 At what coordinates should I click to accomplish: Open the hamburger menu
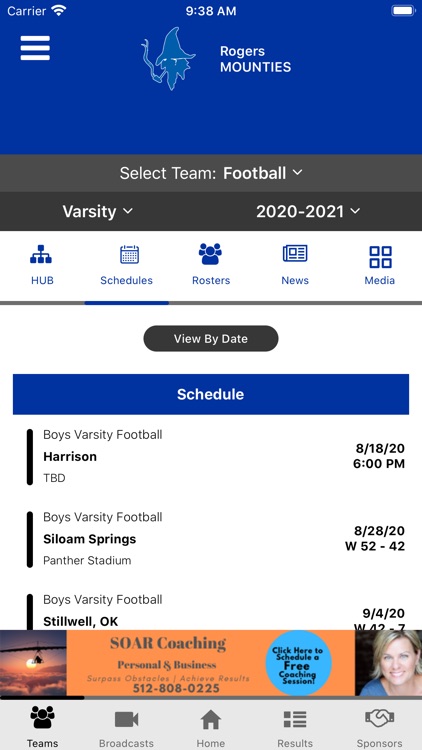tap(35, 48)
